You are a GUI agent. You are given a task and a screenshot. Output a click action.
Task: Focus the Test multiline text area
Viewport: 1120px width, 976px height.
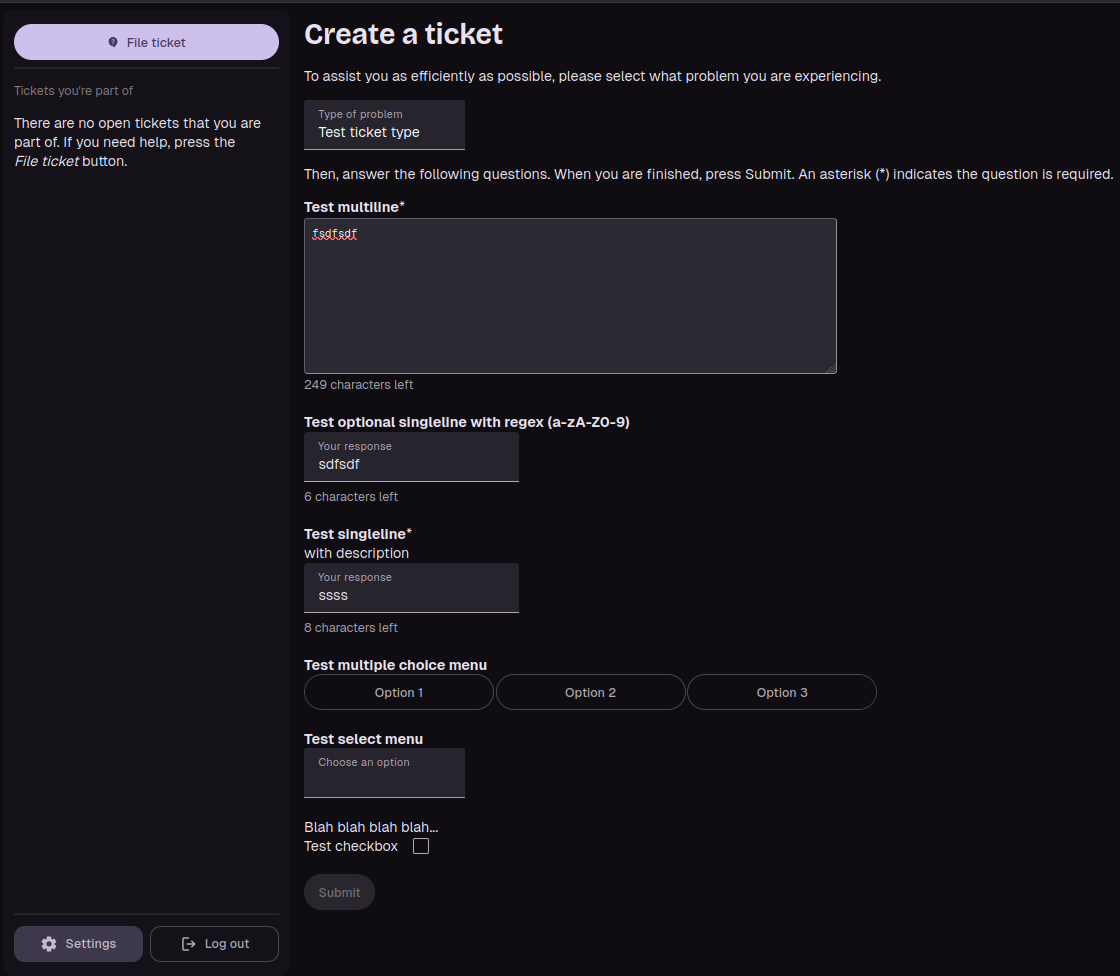[x=570, y=300]
